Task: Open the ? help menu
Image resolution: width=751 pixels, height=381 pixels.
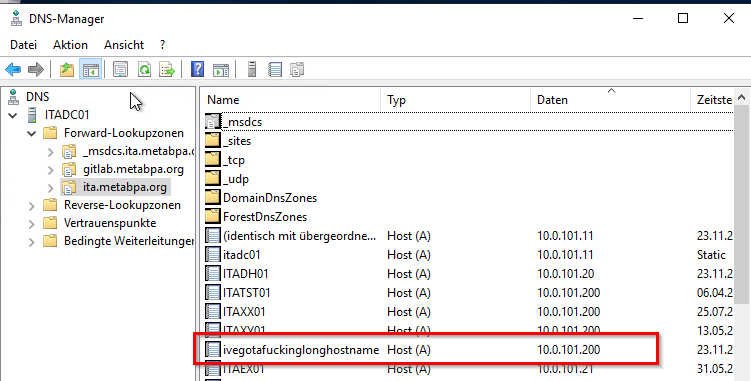Action: pyautogui.click(x=162, y=45)
